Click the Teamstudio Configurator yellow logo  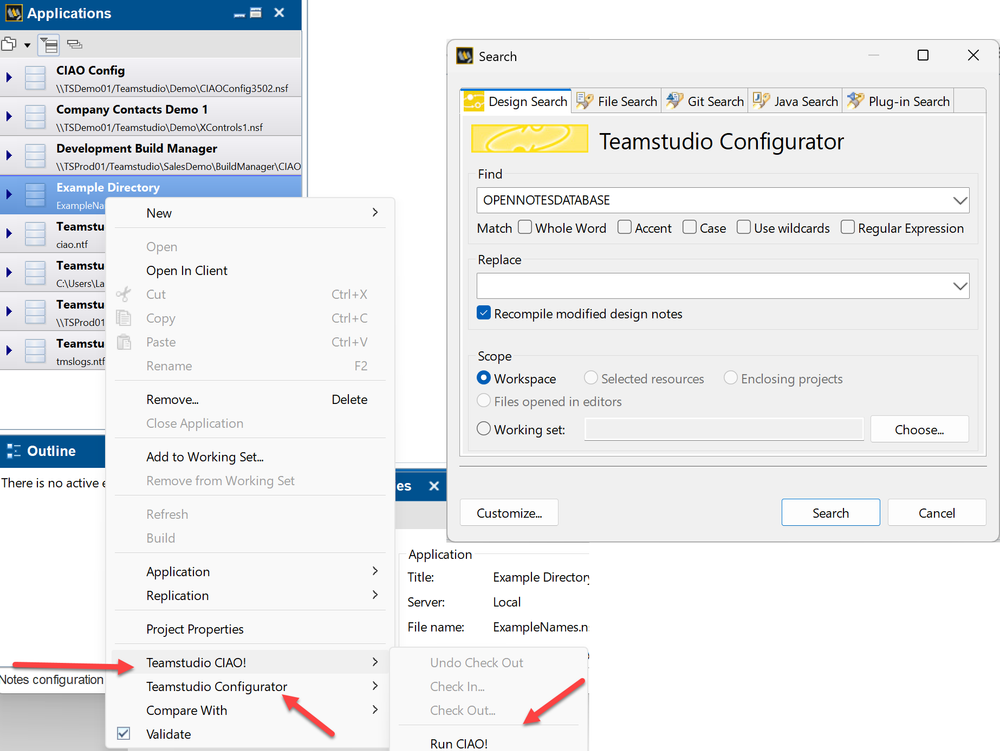(x=529, y=138)
